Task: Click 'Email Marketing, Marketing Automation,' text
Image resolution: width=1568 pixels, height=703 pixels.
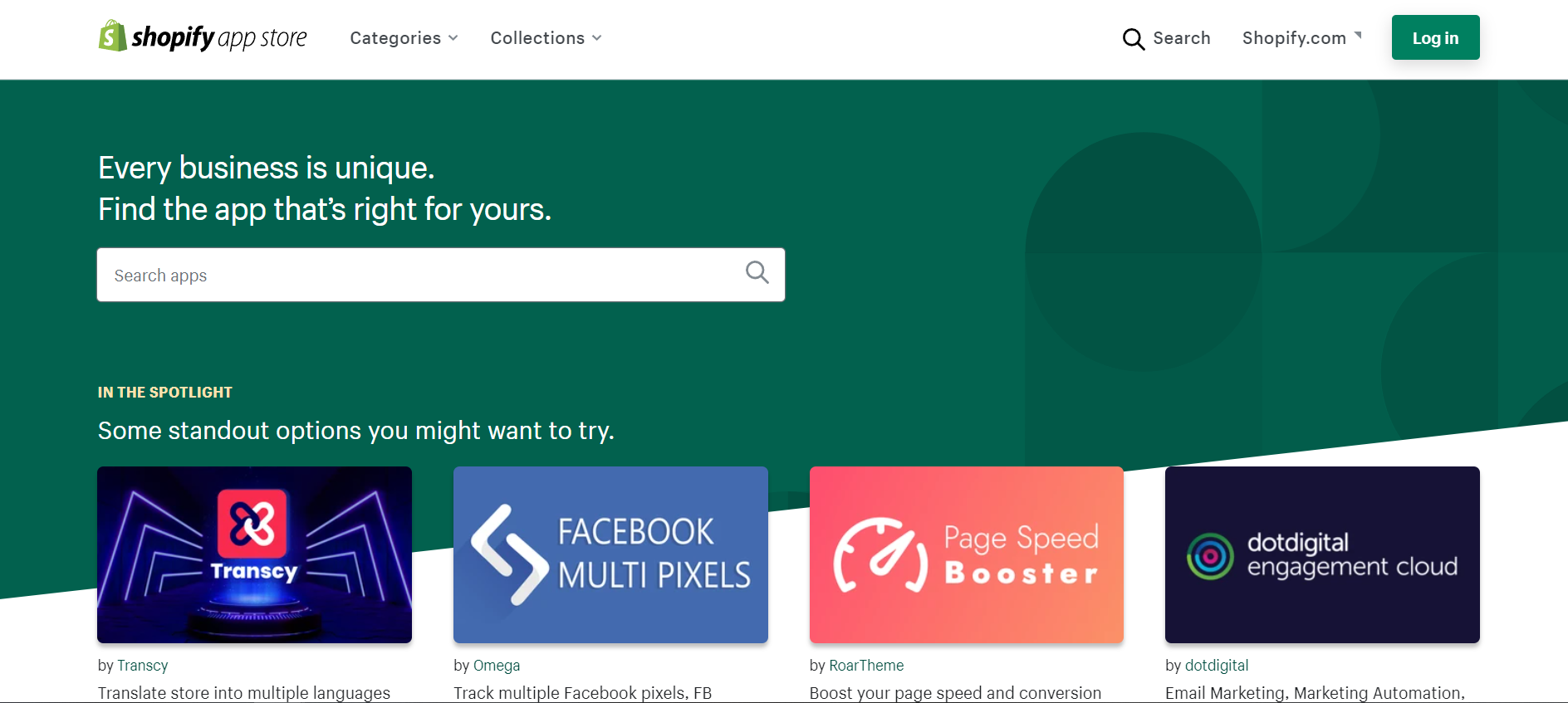Action: pyautogui.click(x=1315, y=693)
